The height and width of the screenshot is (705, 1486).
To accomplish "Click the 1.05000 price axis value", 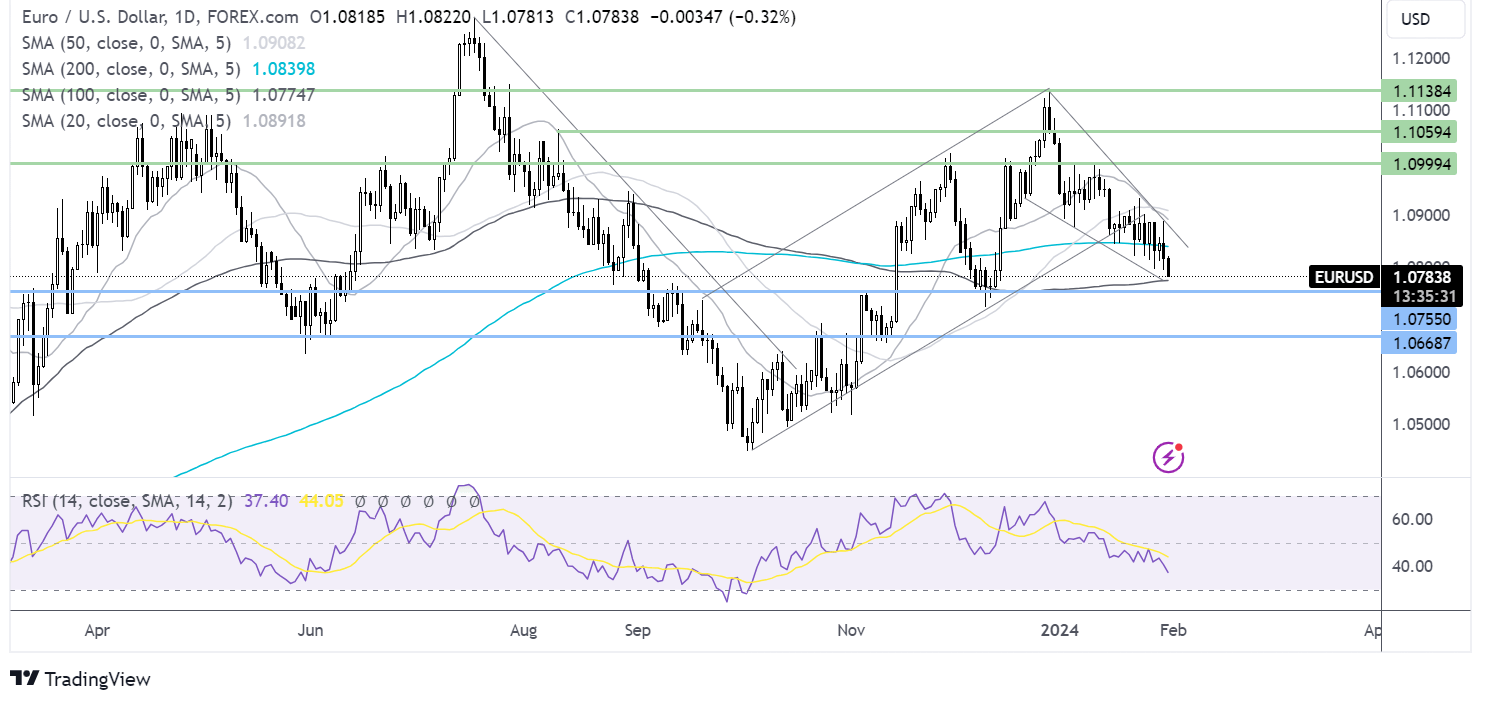I will [x=1421, y=423].
